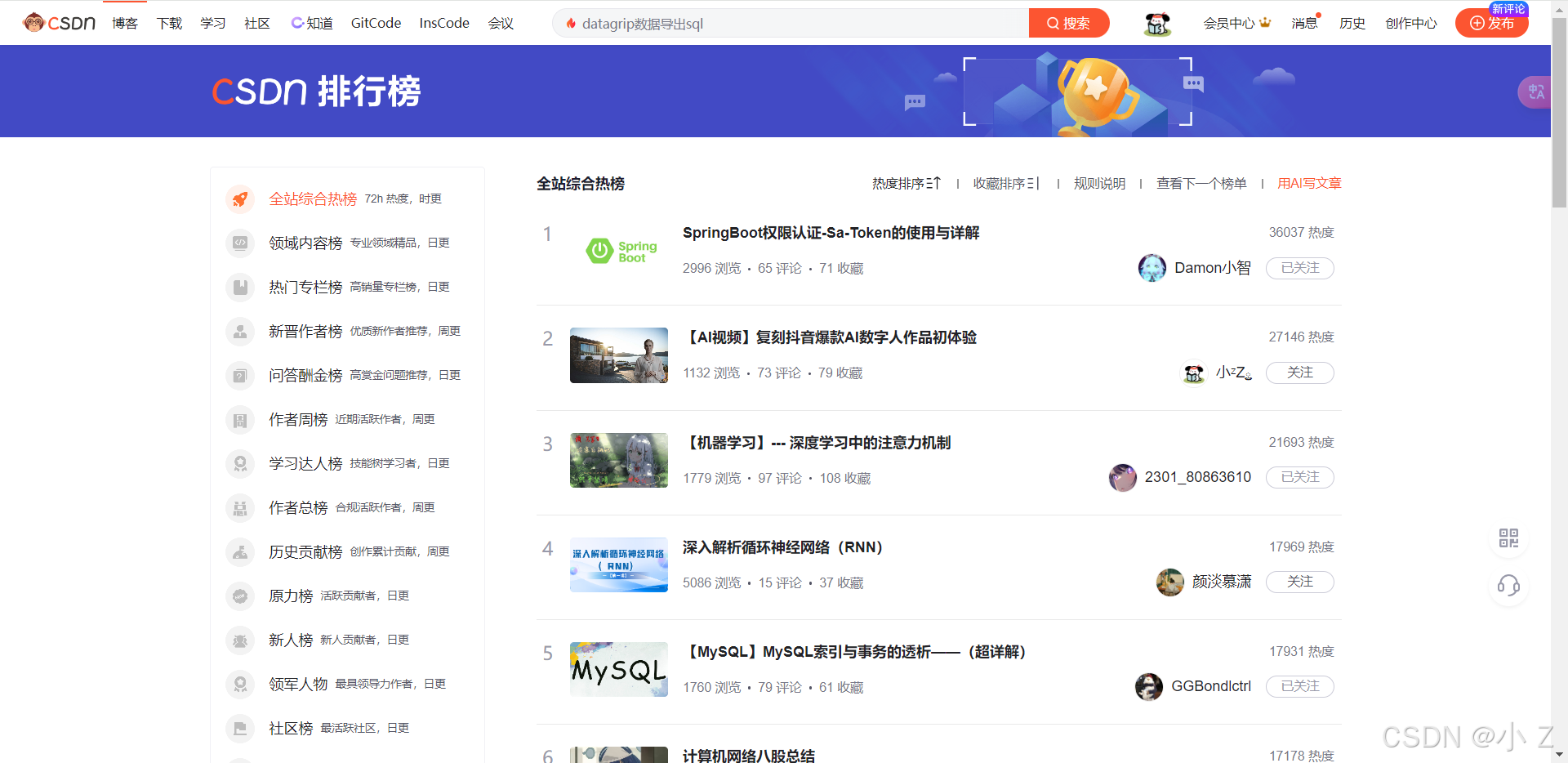
Task: Click 小Z's author avatar
Action: point(1194,373)
